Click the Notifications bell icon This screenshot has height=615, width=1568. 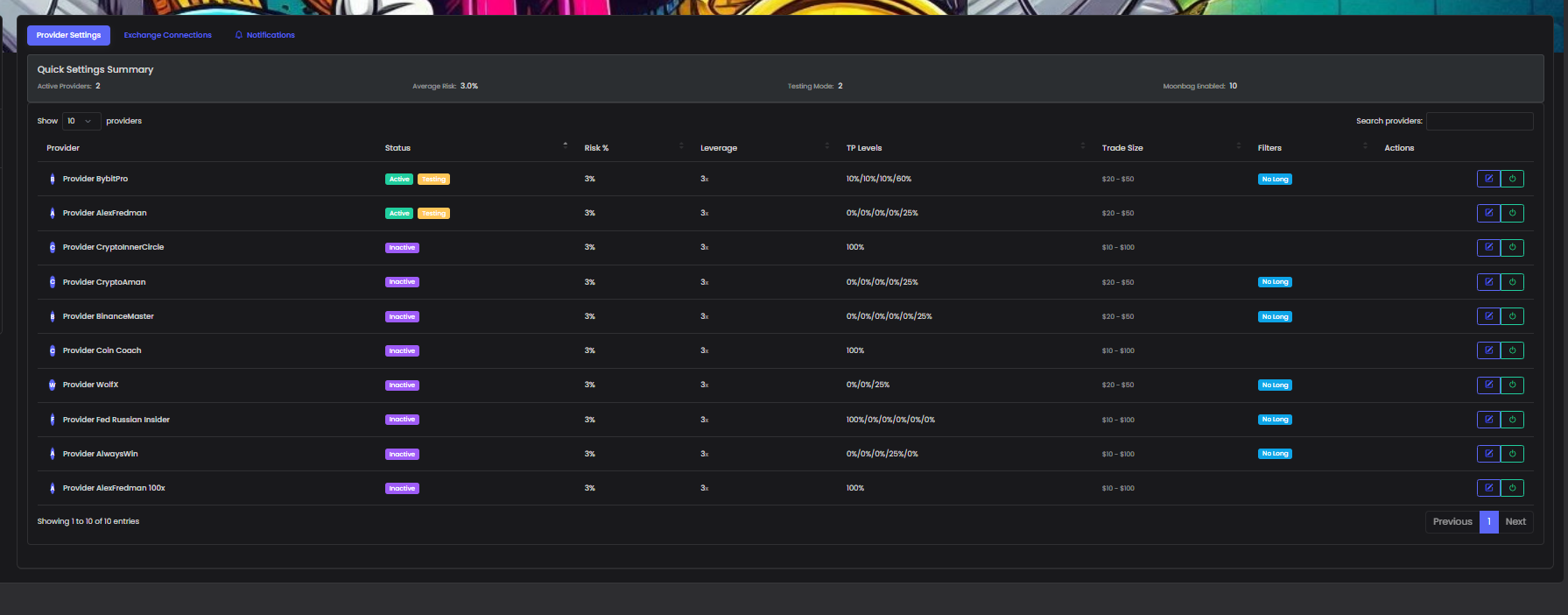click(x=239, y=35)
